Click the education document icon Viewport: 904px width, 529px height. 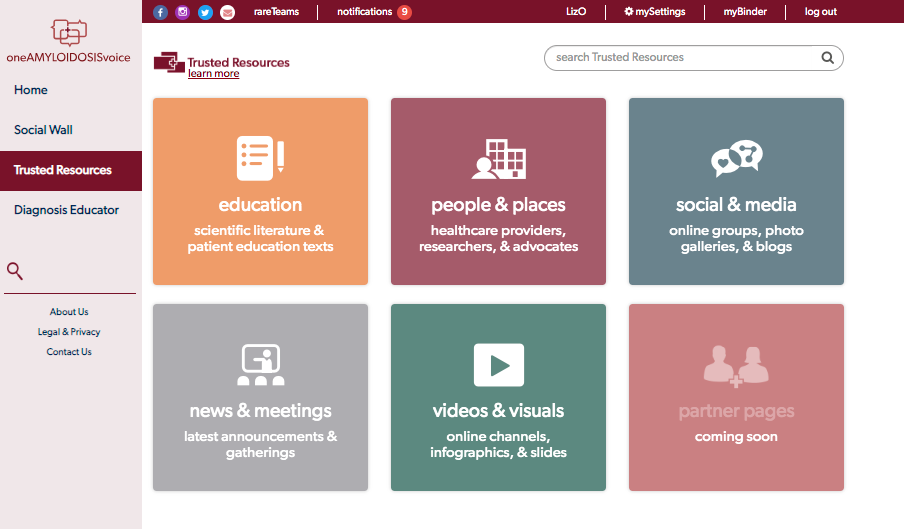pyautogui.click(x=261, y=158)
